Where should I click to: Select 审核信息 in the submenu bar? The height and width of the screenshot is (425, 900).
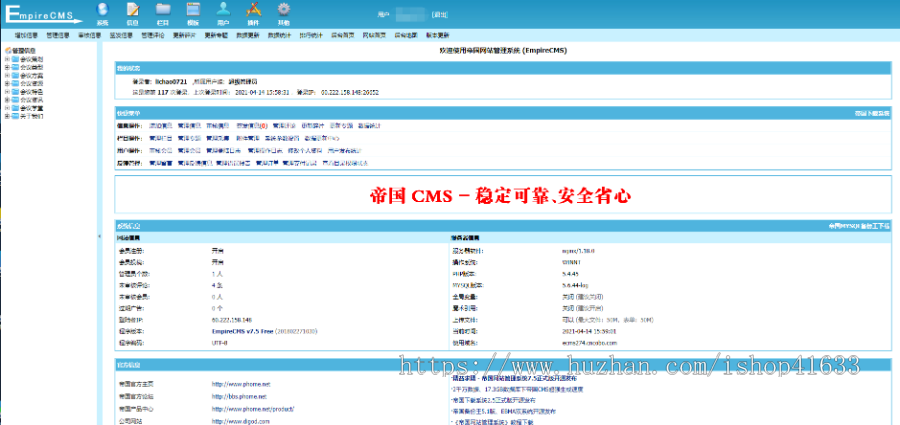[90, 35]
